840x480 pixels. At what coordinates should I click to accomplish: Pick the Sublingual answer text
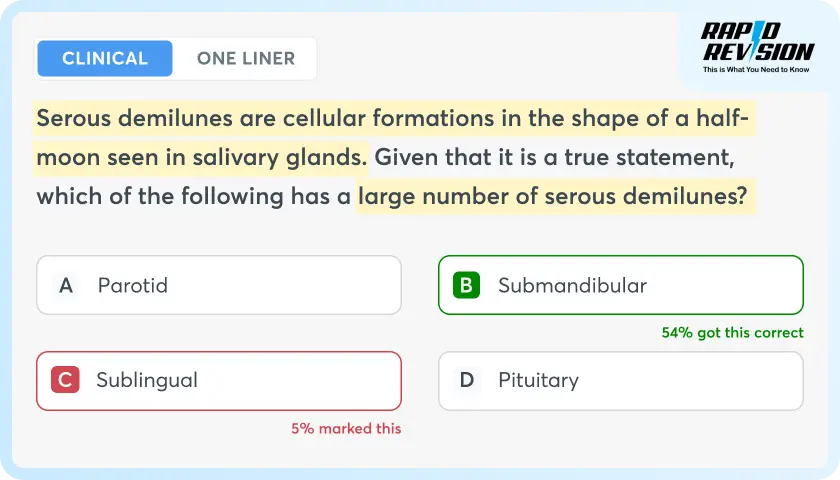click(147, 380)
